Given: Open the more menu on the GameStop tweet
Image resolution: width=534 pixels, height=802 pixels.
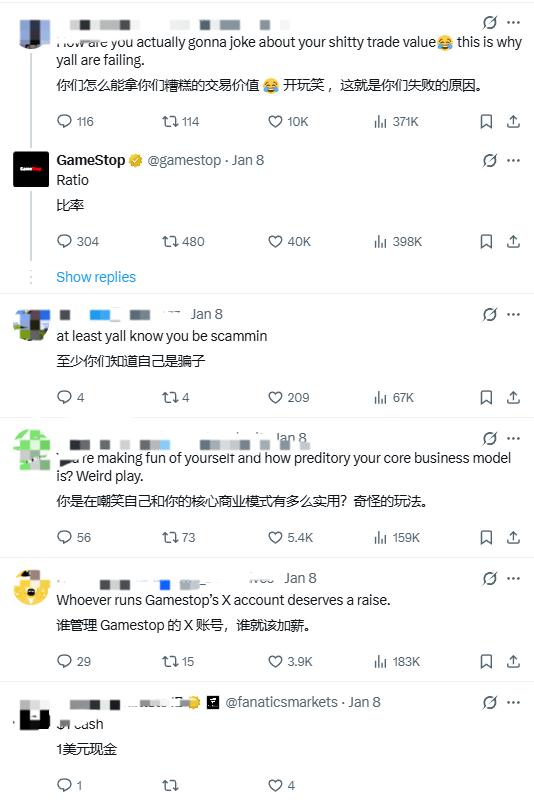Looking at the screenshot, I should 514,161.
